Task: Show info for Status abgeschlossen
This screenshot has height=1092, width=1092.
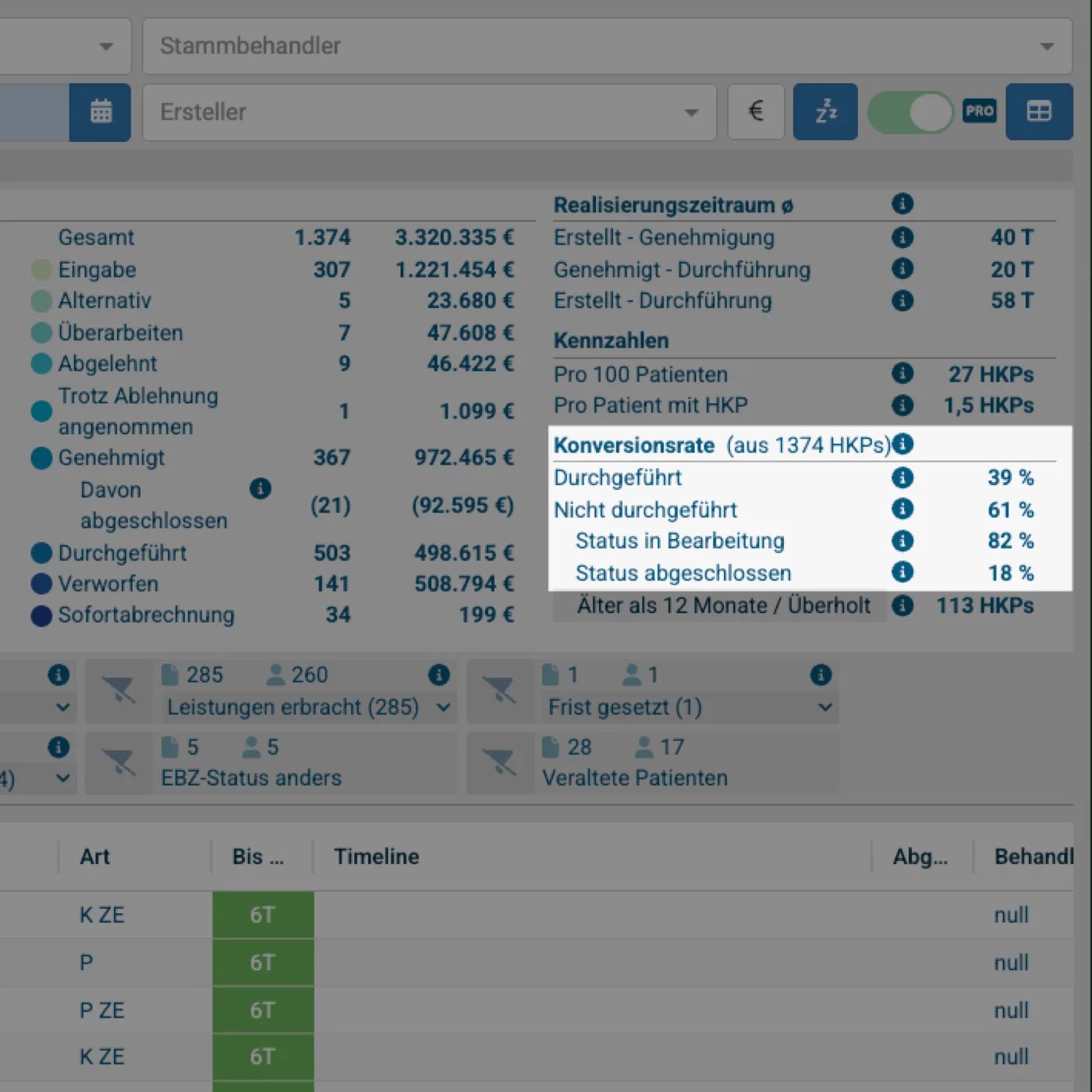Action: pos(902,572)
